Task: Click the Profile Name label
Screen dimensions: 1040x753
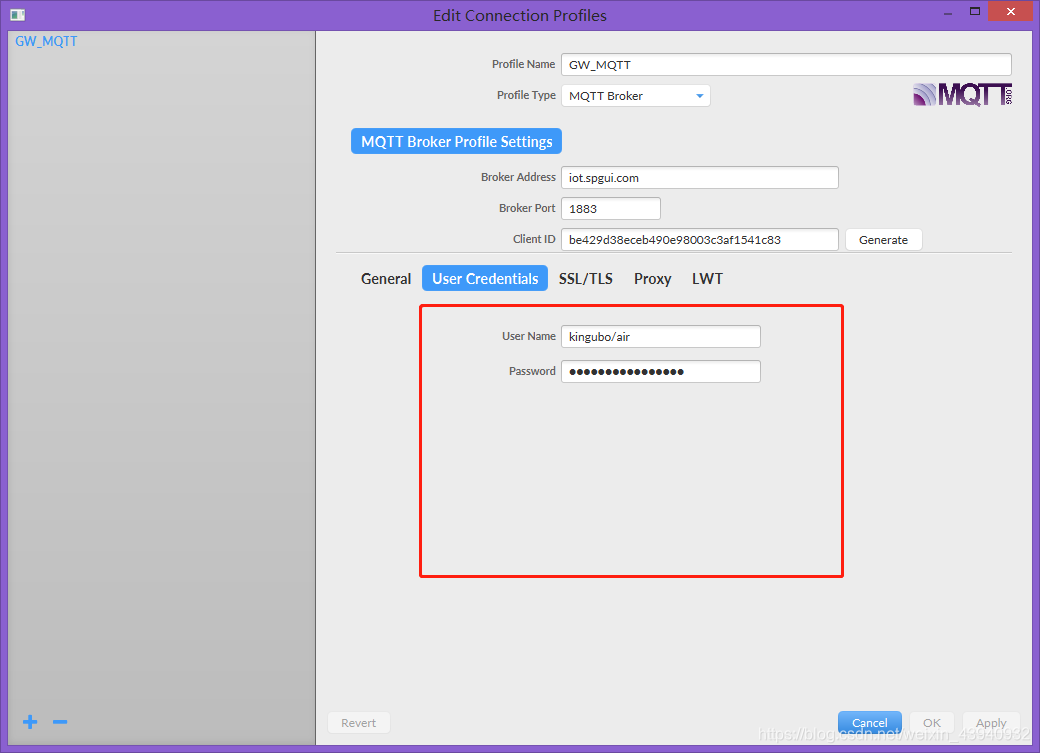Action: 523,64
